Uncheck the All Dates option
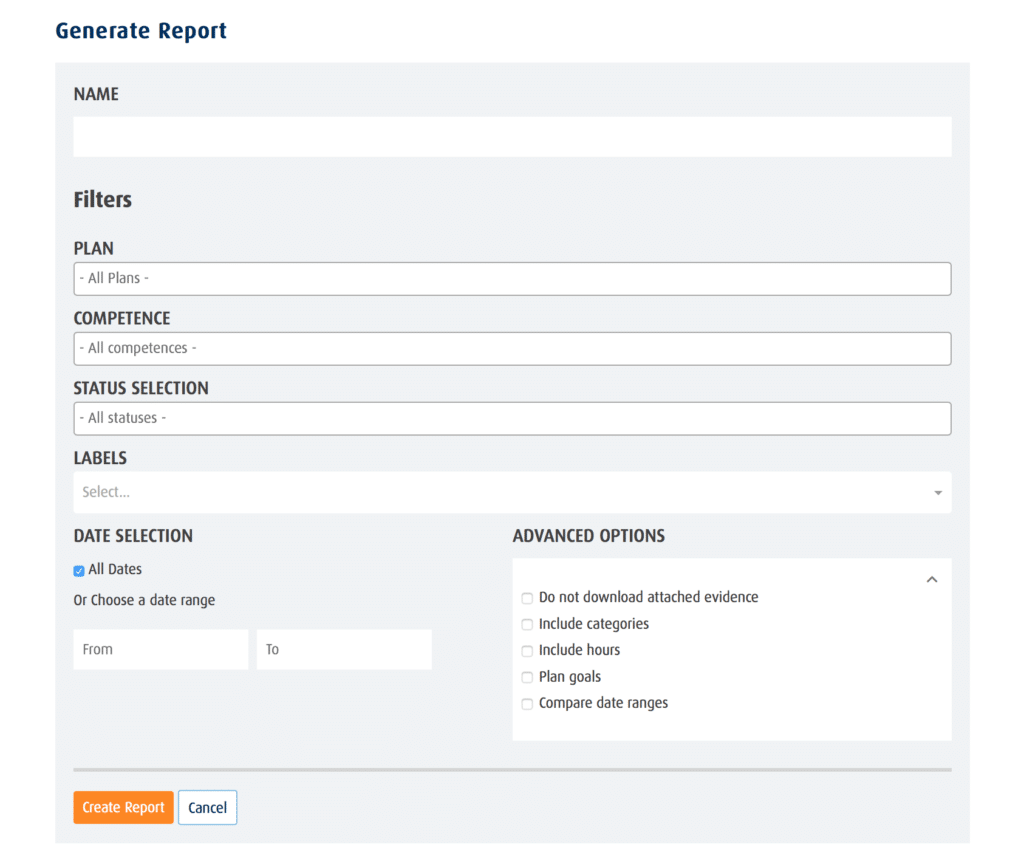This screenshot has height=864, width=1024. [x=78, y=570]
